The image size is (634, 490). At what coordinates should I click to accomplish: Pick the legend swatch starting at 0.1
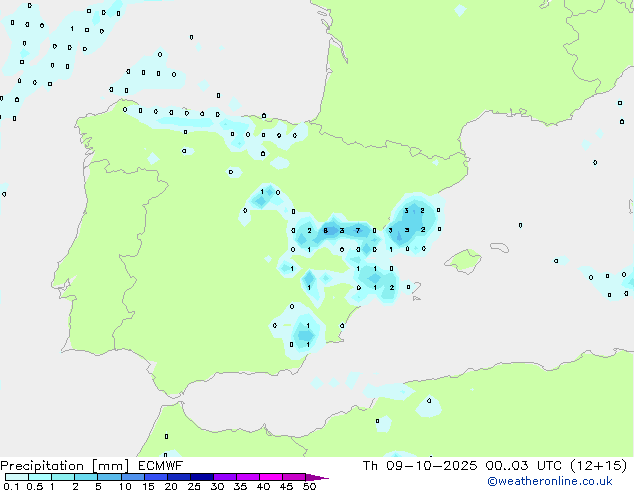[x=17, y=477]
